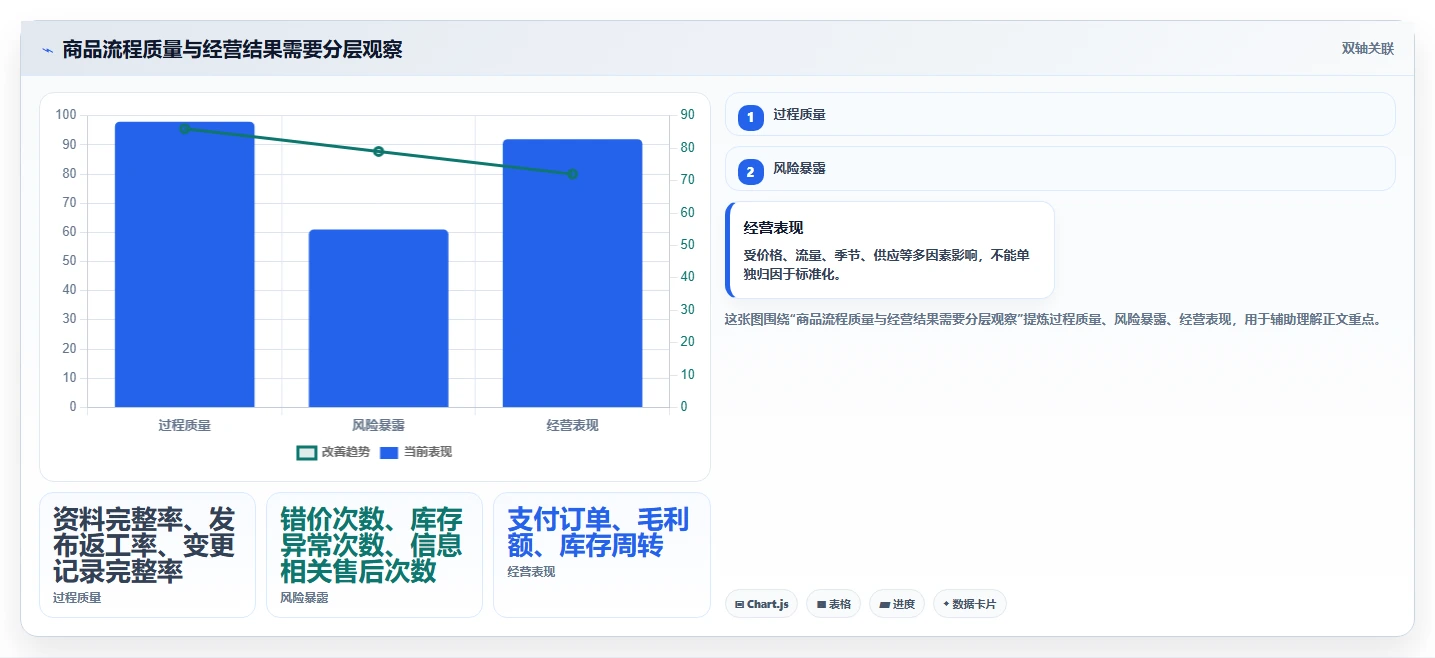Click the page title 商品流程质量与经营结果需要分层观察
Image resolution: width=1435 pixels, height=658 pixels.
[x=232, y=49]
